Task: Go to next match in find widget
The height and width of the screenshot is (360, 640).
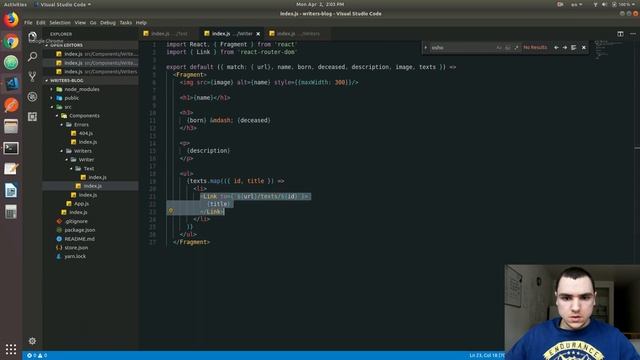Action: tap(564, 48)
